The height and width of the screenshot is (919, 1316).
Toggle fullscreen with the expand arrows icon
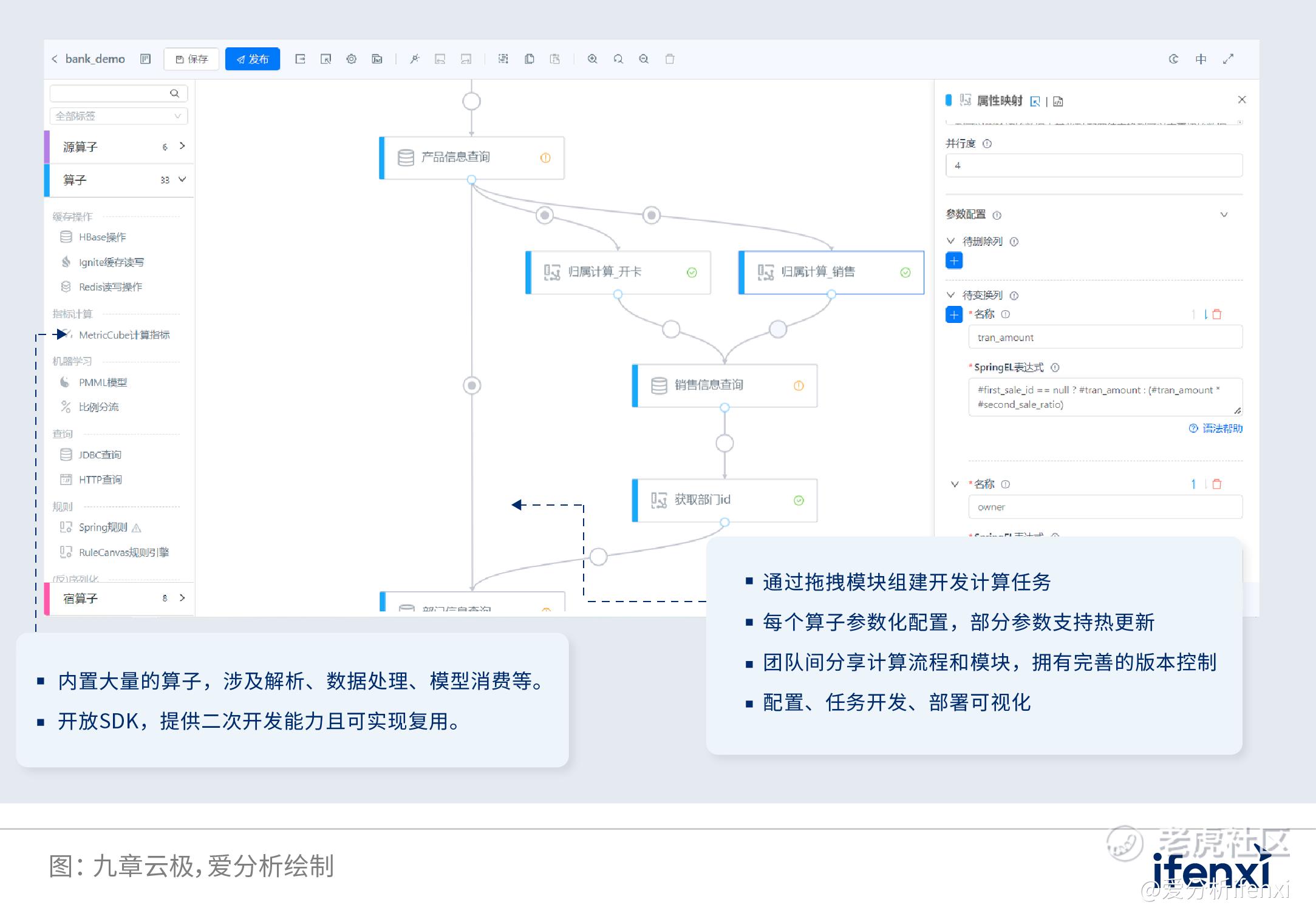point(1228,59)
